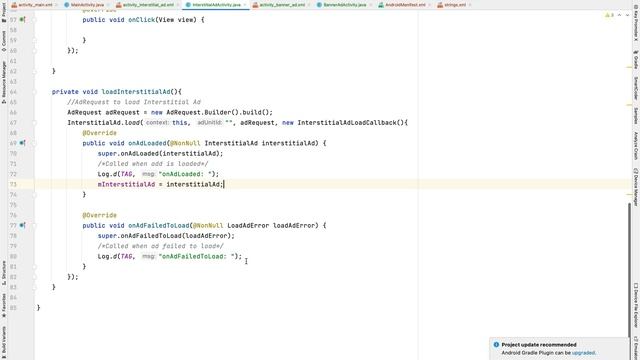
Task: Go to previous highlighted error arrow
Action: coord(620,15)
